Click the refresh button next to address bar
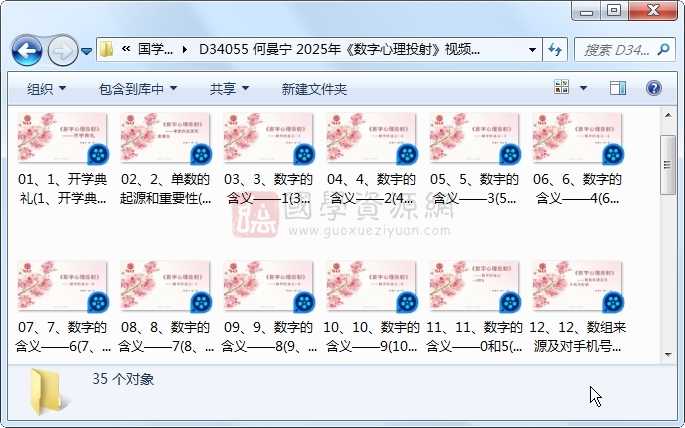The width and height of the screenshot is (685, 428). [555, 49]
